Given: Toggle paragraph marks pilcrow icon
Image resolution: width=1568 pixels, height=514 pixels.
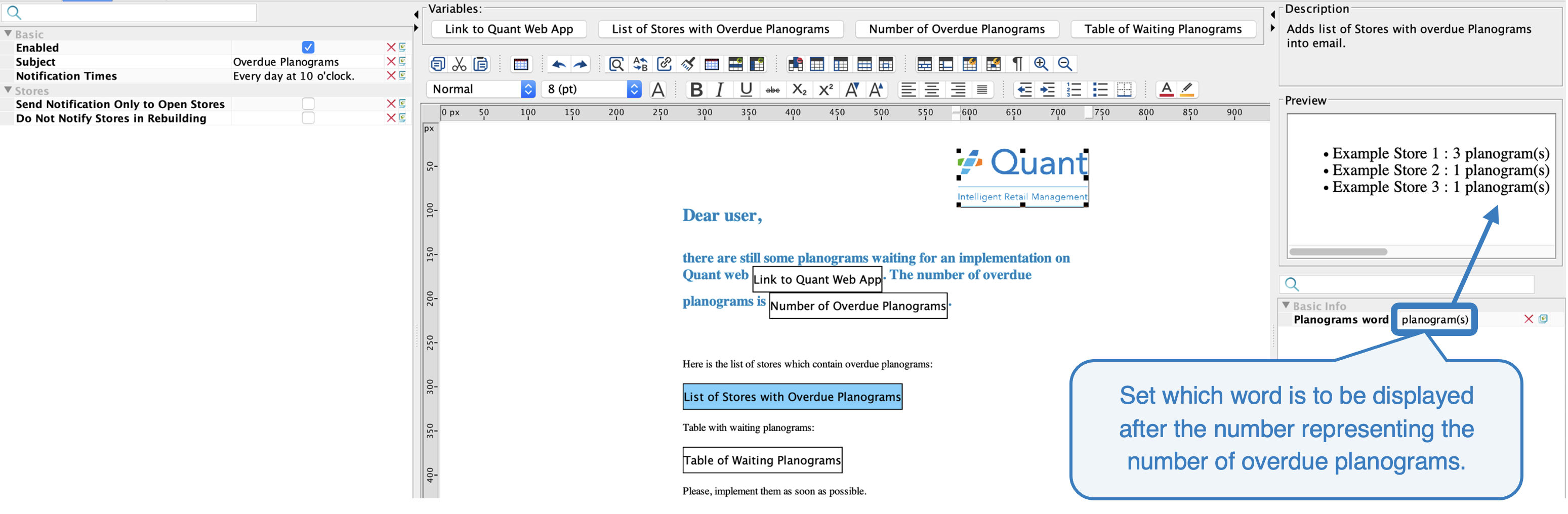Looking at the screenshot, I should pyautogui.click(x=1017, y=64).
